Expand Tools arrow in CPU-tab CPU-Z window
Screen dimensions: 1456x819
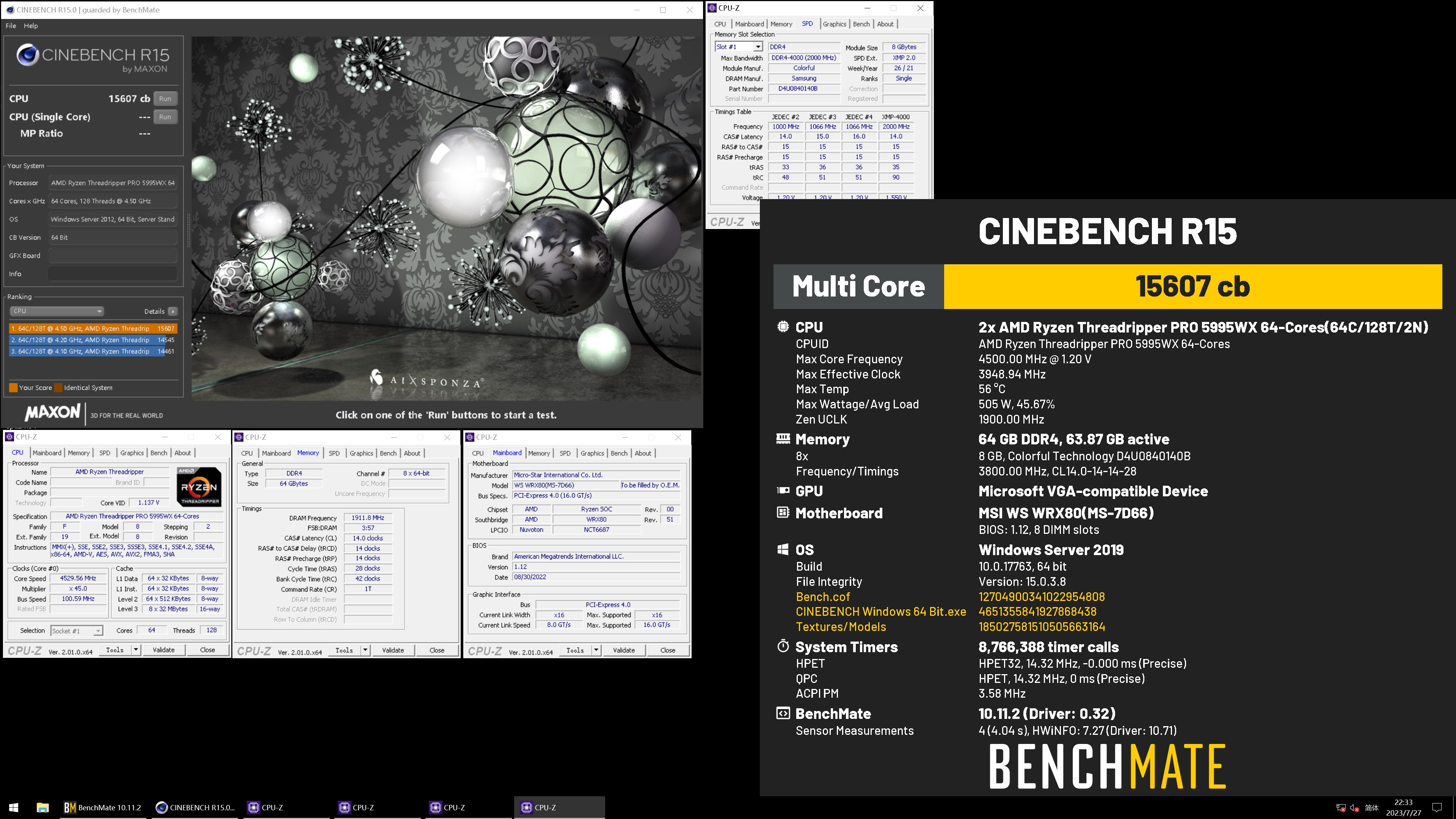click(x=136, y=650)
